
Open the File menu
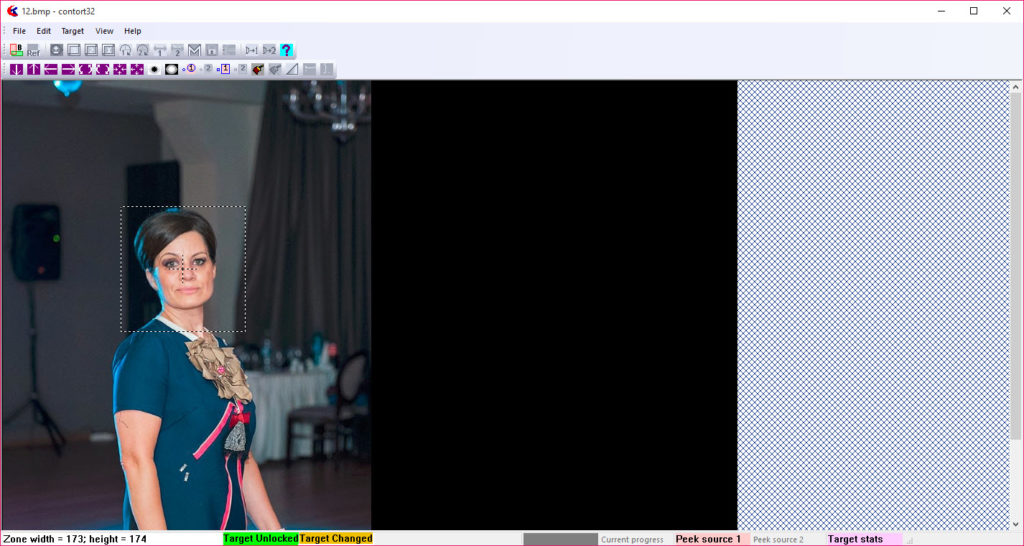click(x=19, y=31)
